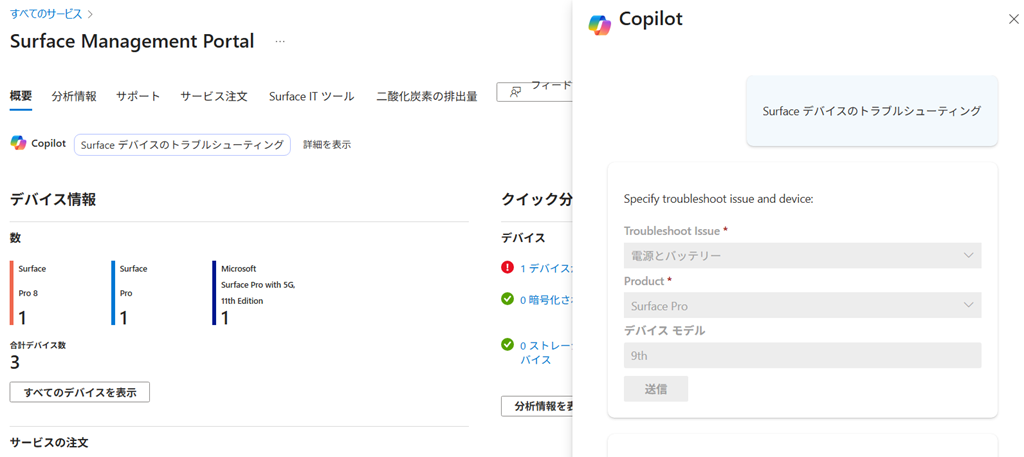The image size is (1024, 457).
Task: Open the サービス注文 tab
Action: tap(214, 97)
